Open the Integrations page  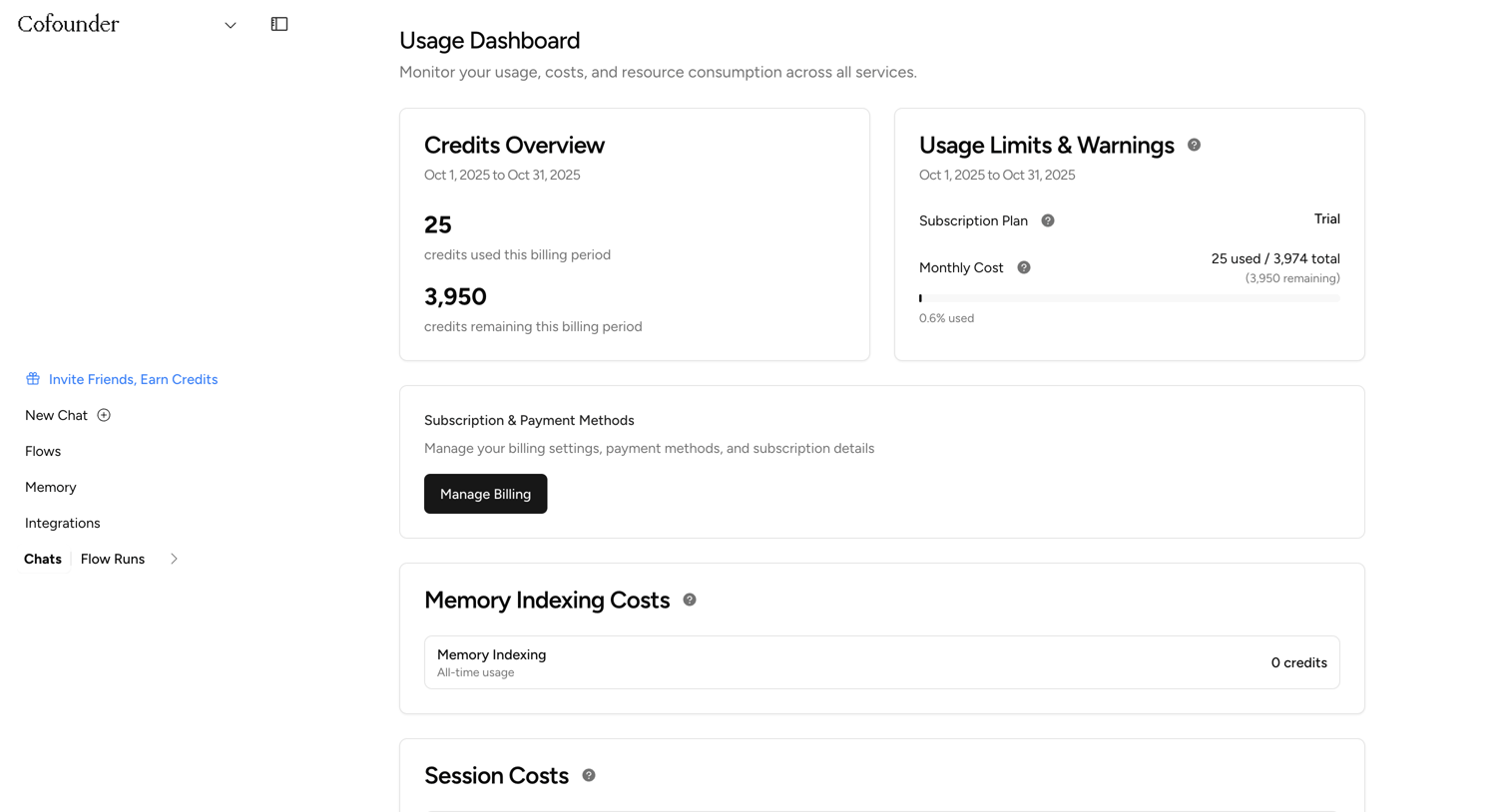click(63, 523)
